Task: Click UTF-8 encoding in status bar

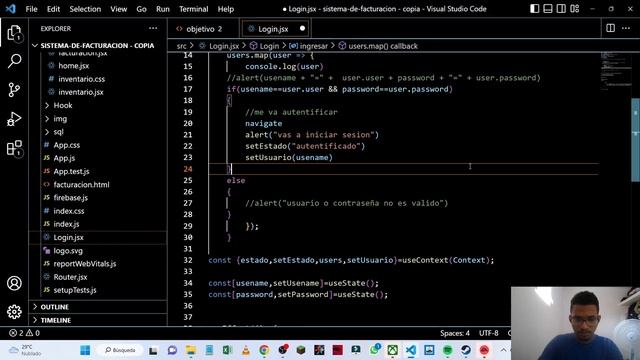Action: (489, 333)
